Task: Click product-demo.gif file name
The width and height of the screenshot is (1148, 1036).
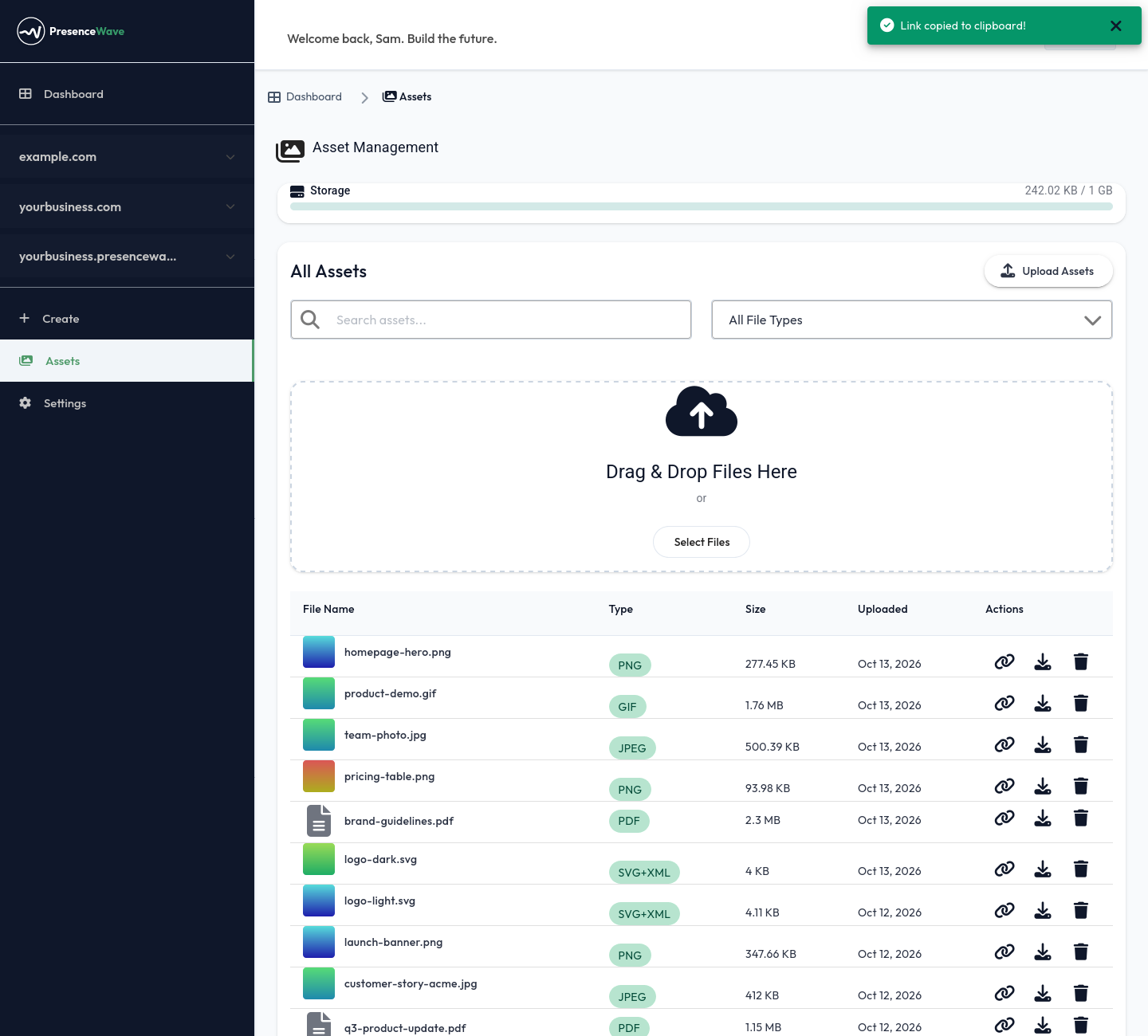Action: (x=390, y=693)
